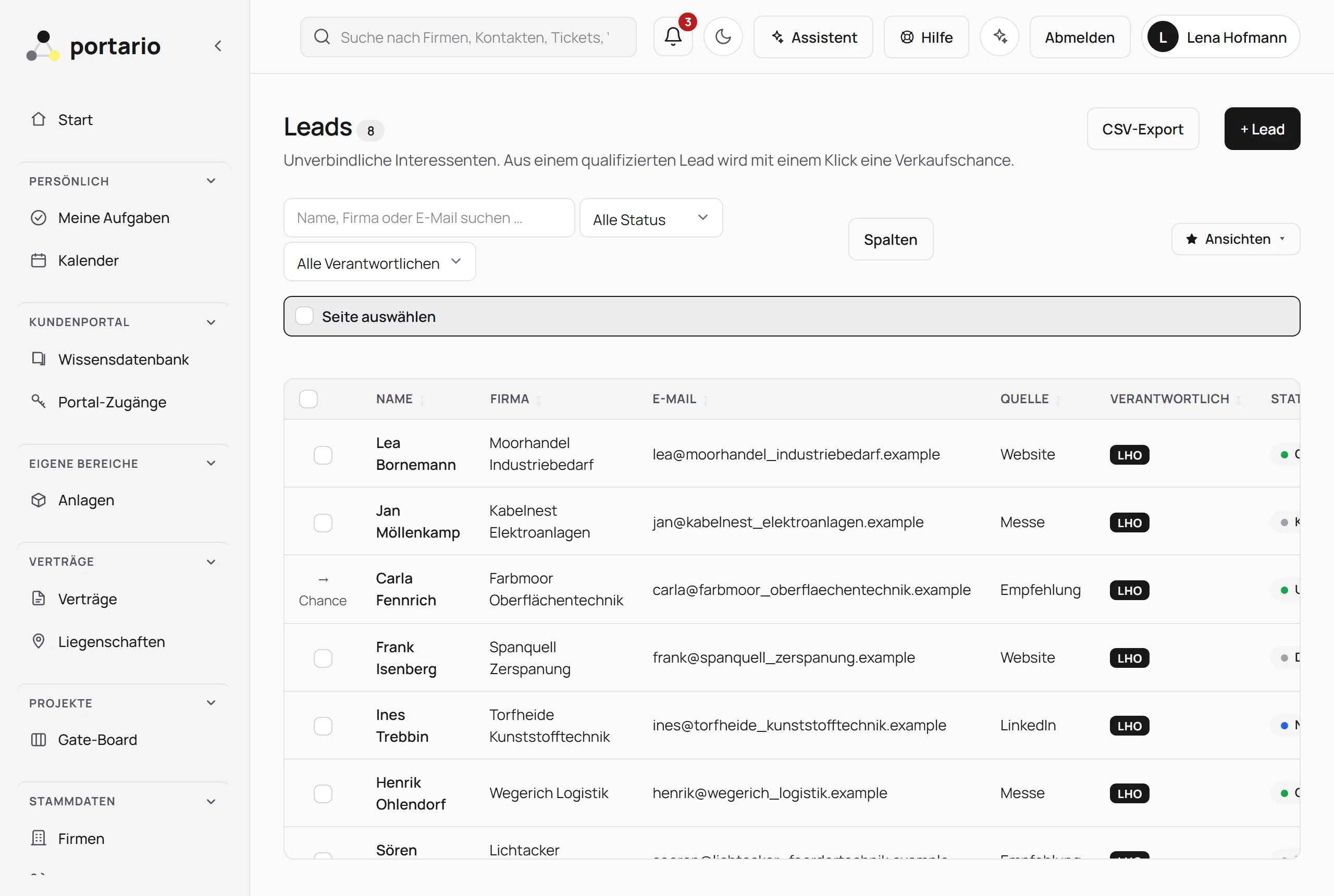Click the CSV-Export button
This screenshot has width=1334, height=896.
point(1143,129)
